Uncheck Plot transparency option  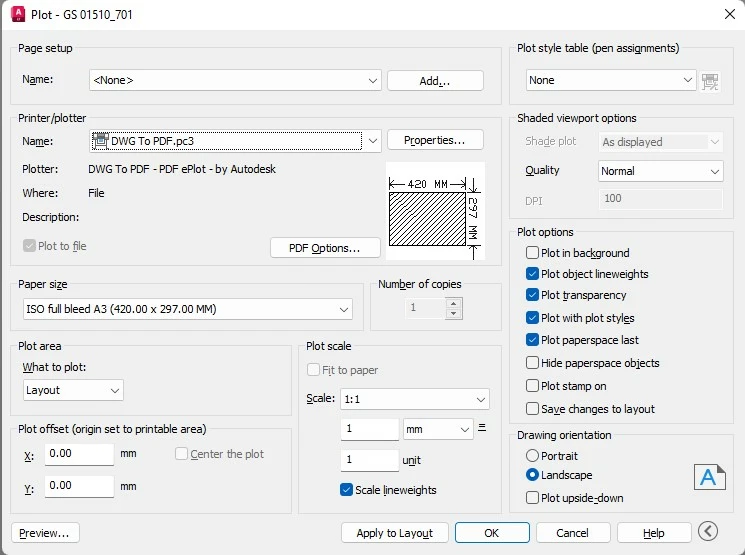(532, 295)
